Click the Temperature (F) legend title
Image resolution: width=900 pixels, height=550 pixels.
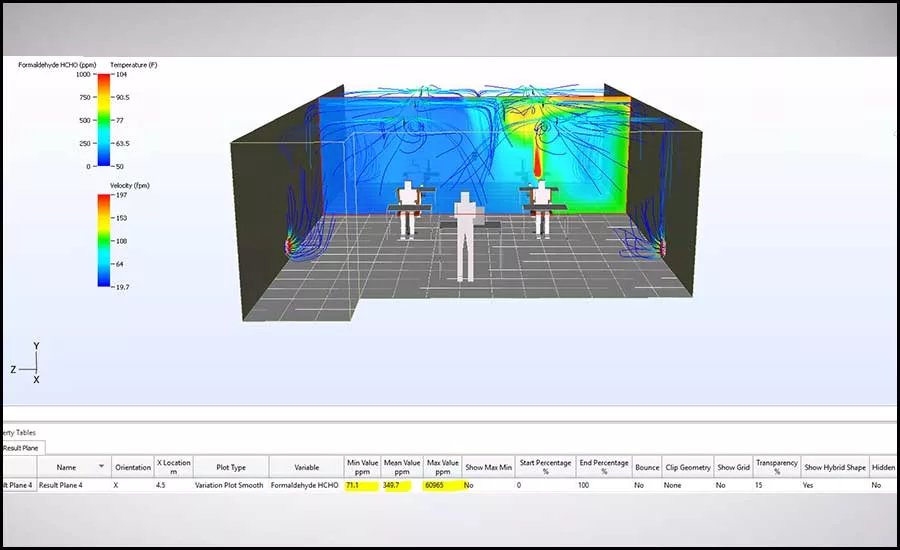(133, 65)
